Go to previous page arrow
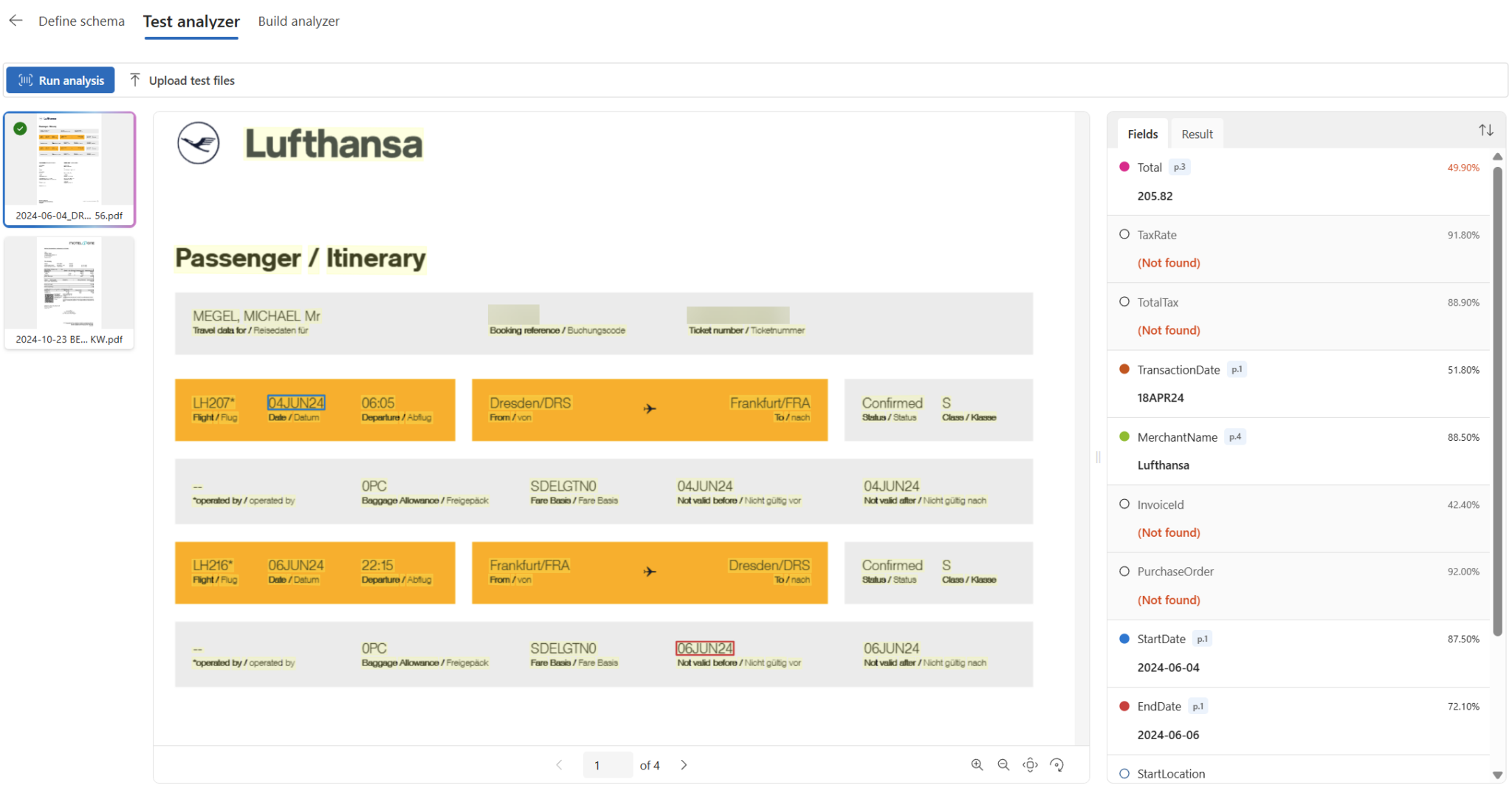This screenshot has width=1512, height=785. 559,765
